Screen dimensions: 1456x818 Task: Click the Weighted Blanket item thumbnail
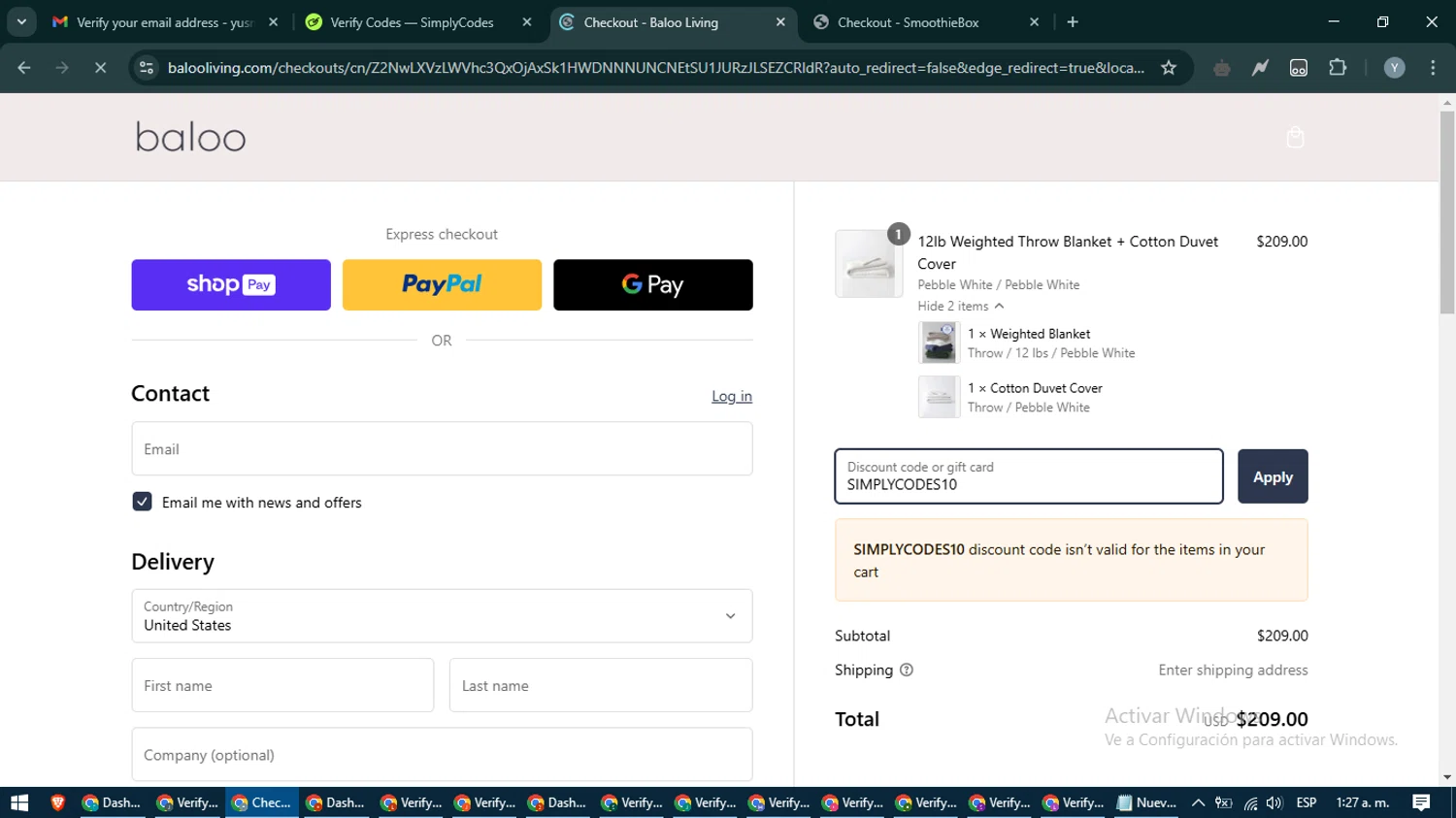coord(939,343)
